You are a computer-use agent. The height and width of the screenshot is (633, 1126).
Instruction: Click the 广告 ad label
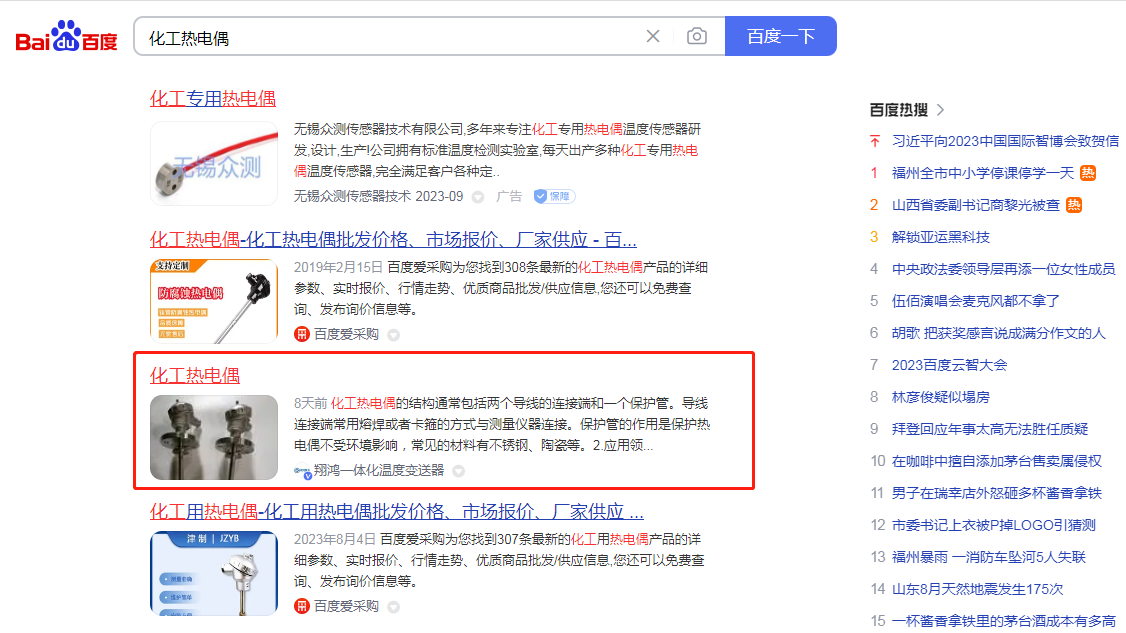click(509, 196)
